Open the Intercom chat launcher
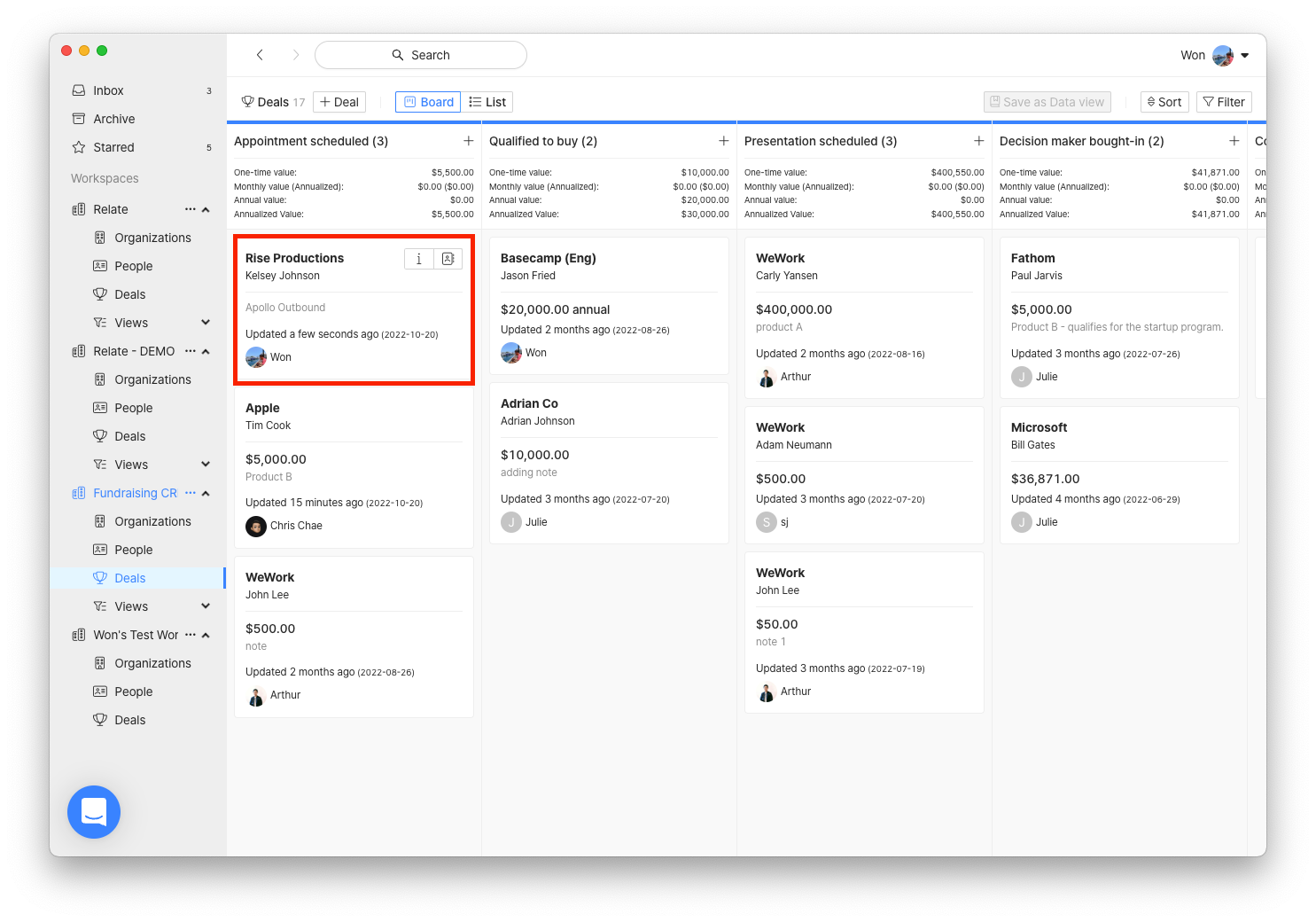The image size is (1316, 922). [x=94, y=812]
